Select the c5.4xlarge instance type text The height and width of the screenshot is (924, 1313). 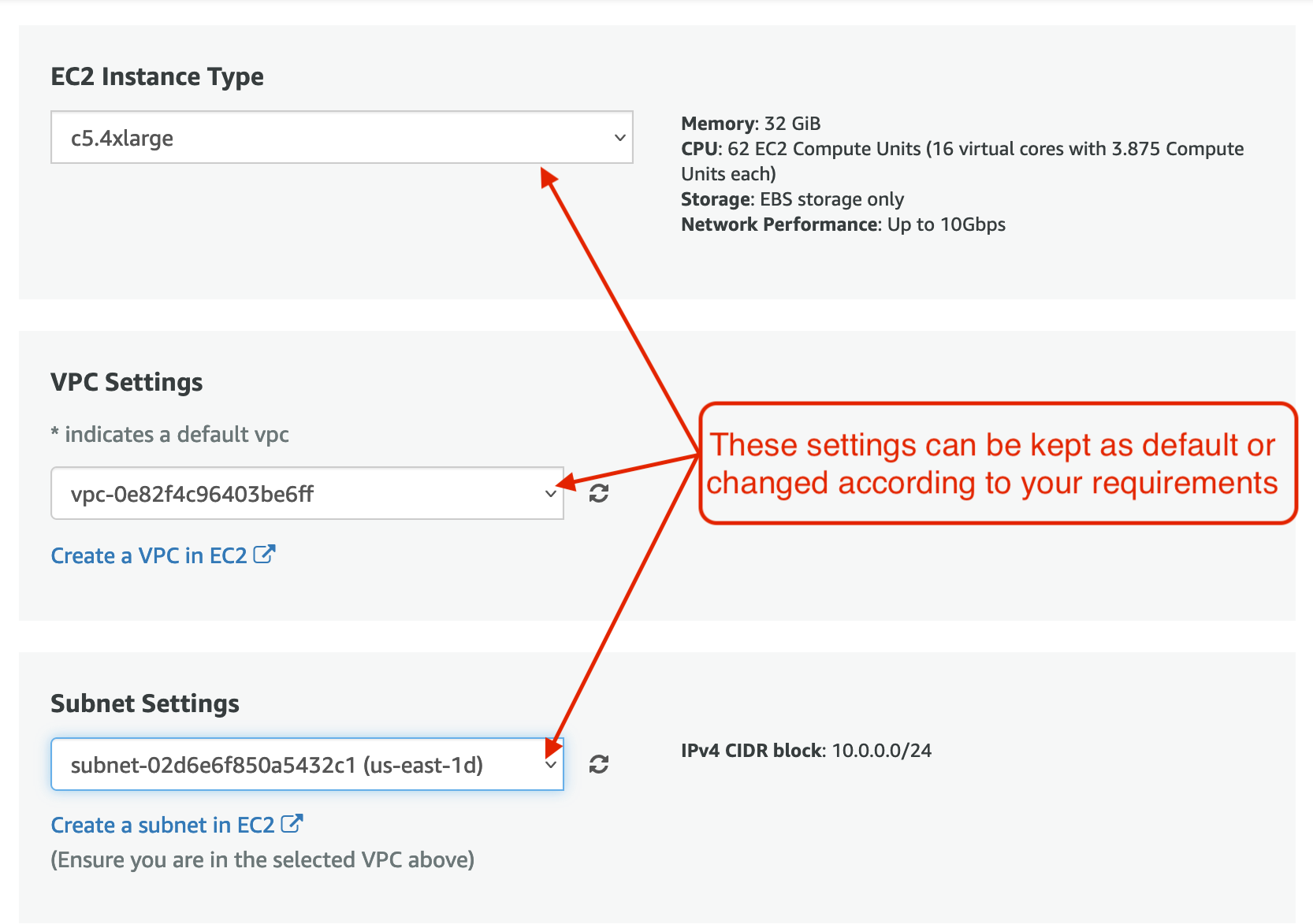pyautogui.click(x=122, y=139)
